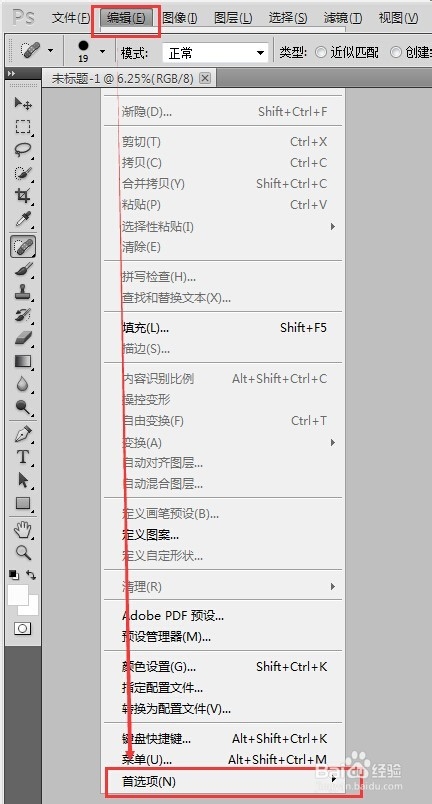The width and height of the screenshot is (432, 804).
Task: Select the Lasso tool
Action: click(23, 150)
